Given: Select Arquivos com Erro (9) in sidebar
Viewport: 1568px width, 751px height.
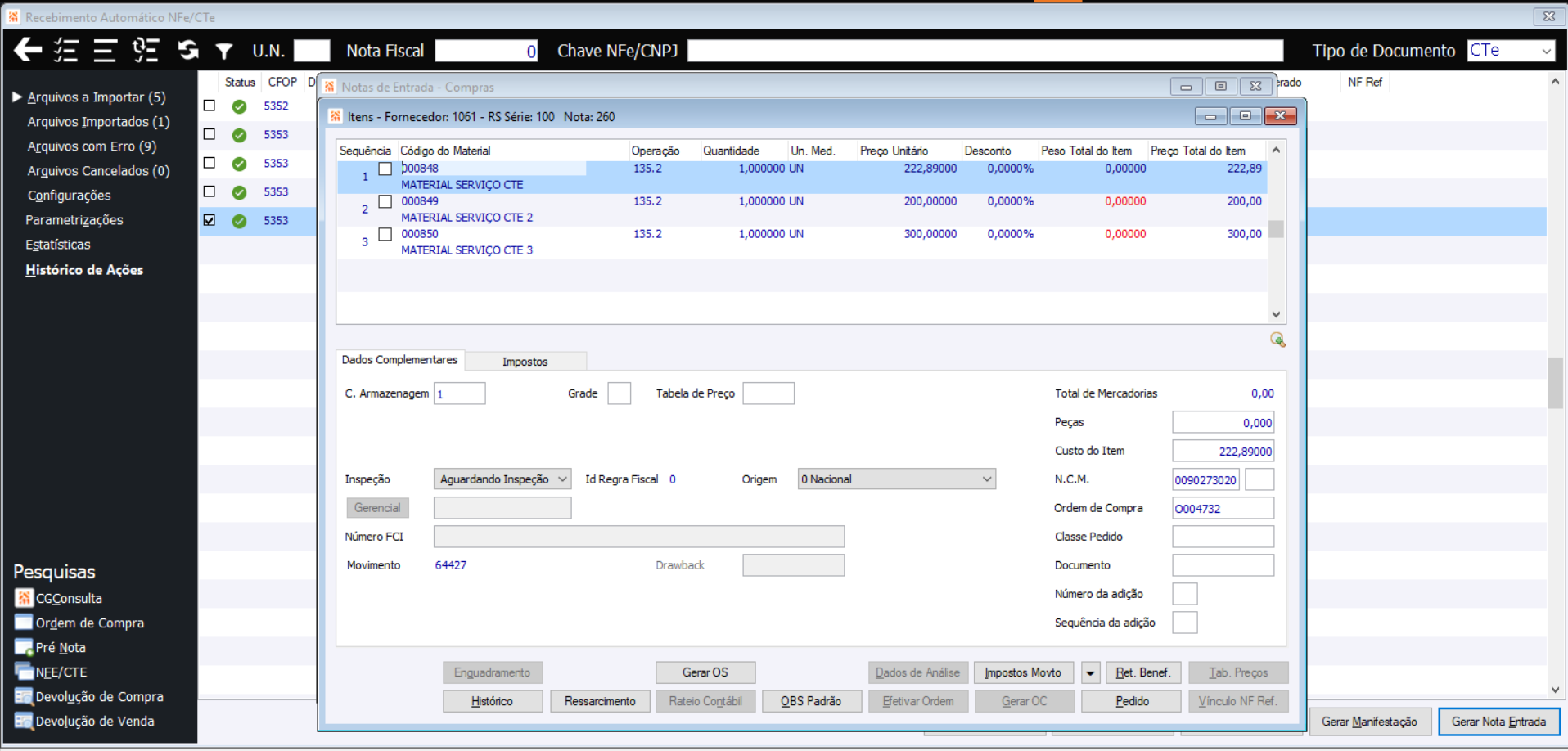Looking at the screenshot, I should [92, 146].
